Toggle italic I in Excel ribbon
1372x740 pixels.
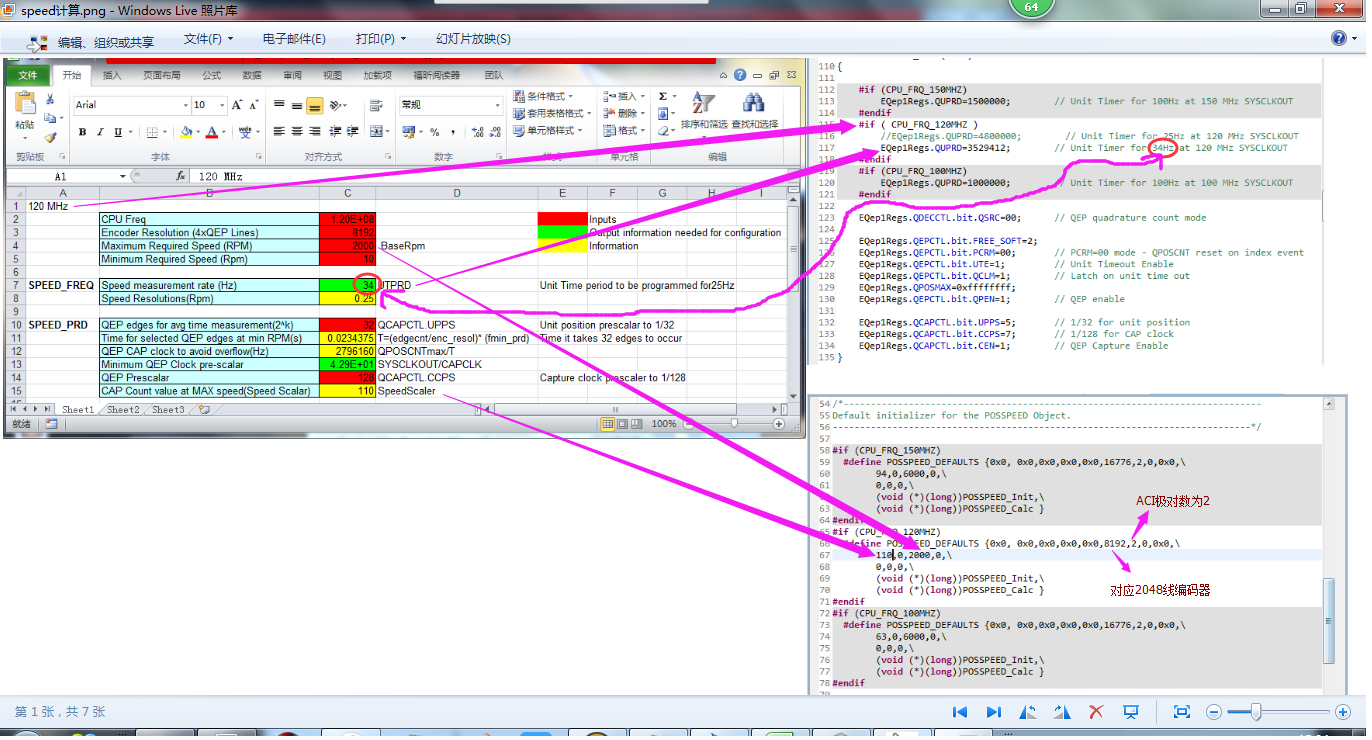click(100, 132)
